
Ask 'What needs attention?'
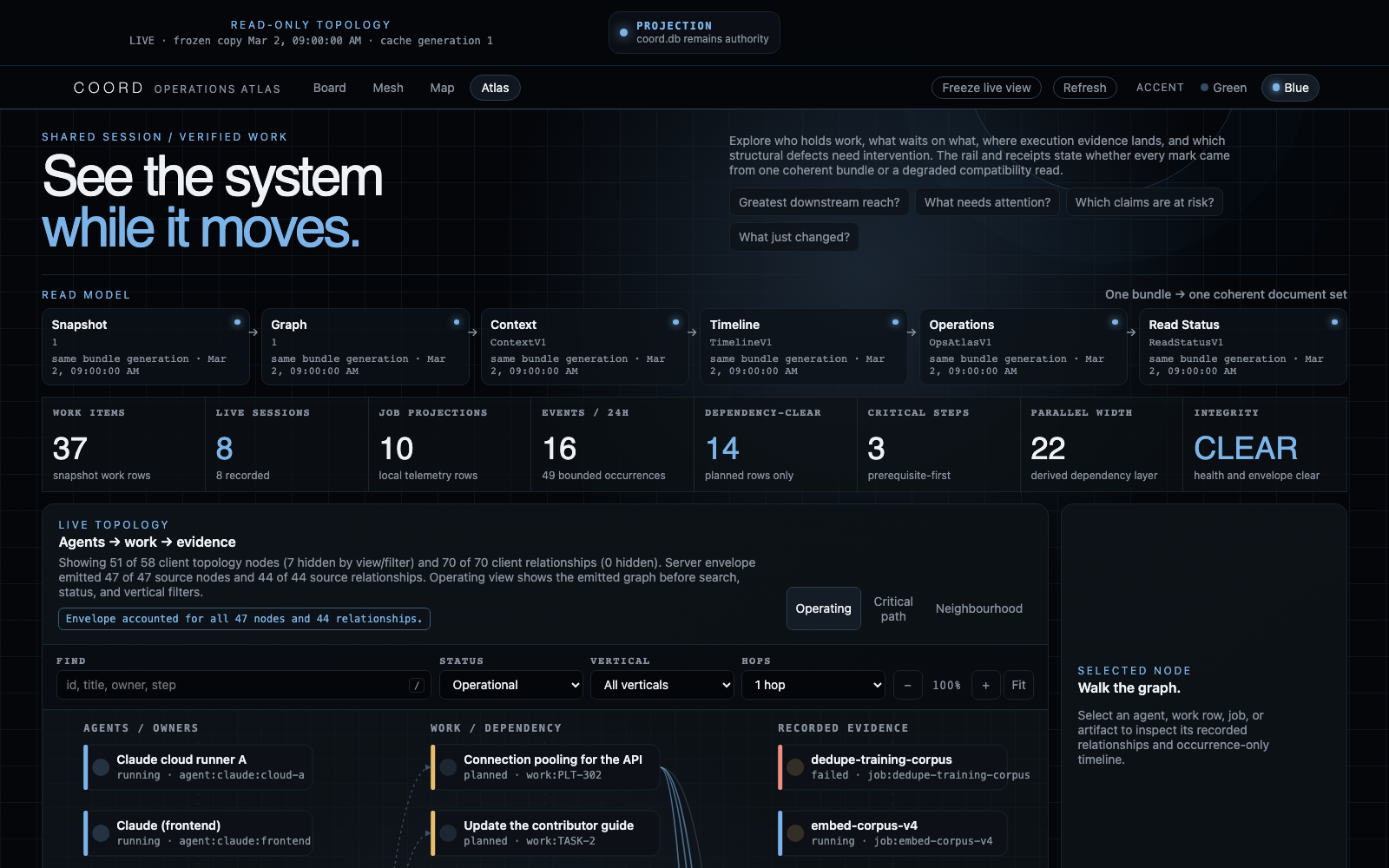pyautogui.click(x=987, y=202)
